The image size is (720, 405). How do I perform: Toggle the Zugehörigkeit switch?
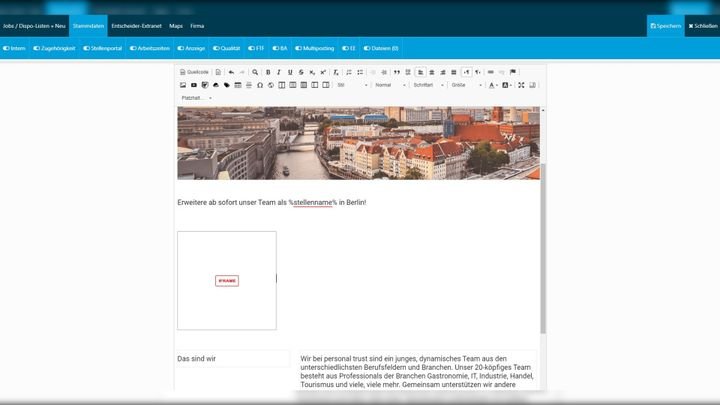tap(54, 48)
